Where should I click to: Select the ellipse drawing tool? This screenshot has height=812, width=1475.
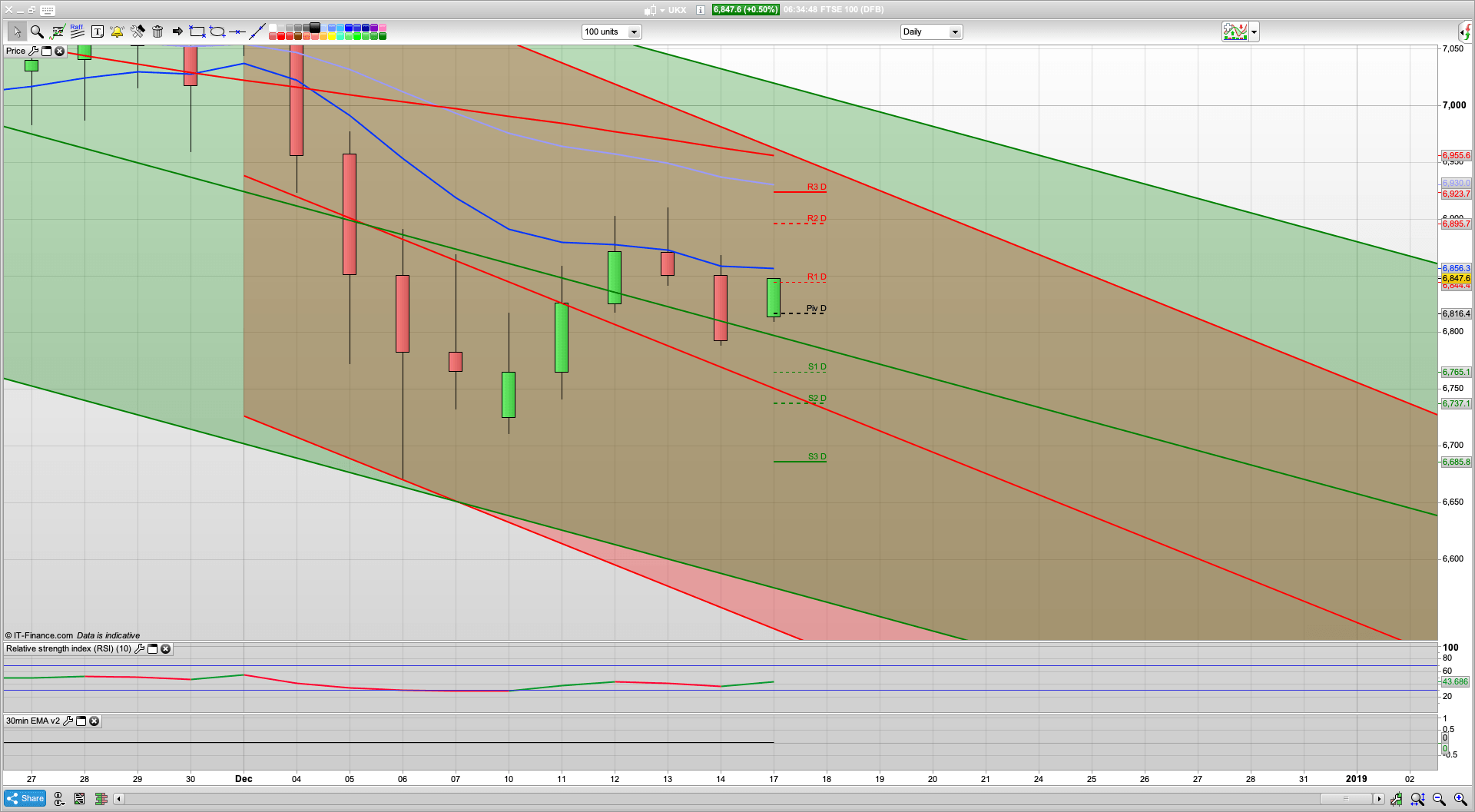tap(217, 31)
